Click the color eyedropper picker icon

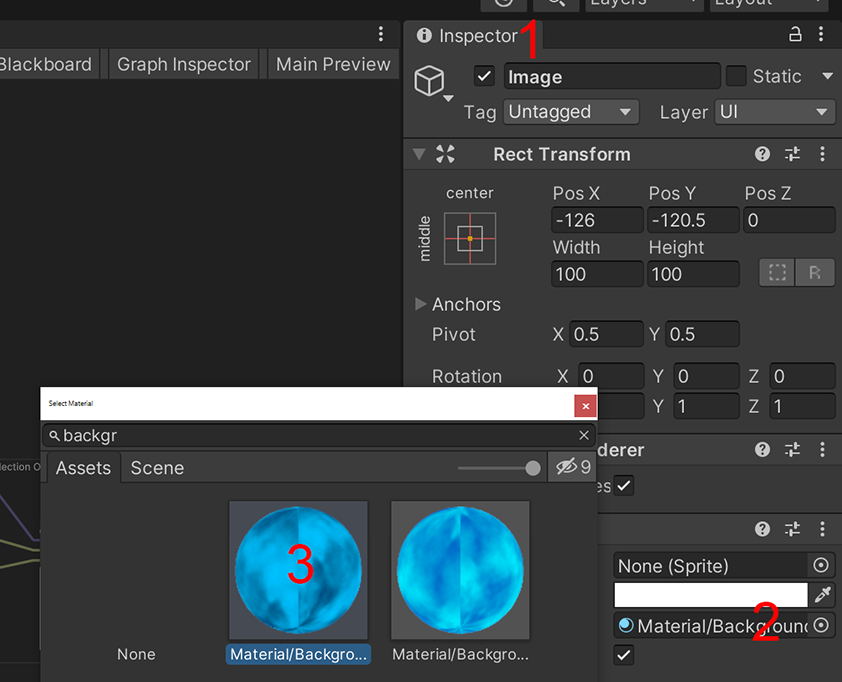(x=822, y=596)
